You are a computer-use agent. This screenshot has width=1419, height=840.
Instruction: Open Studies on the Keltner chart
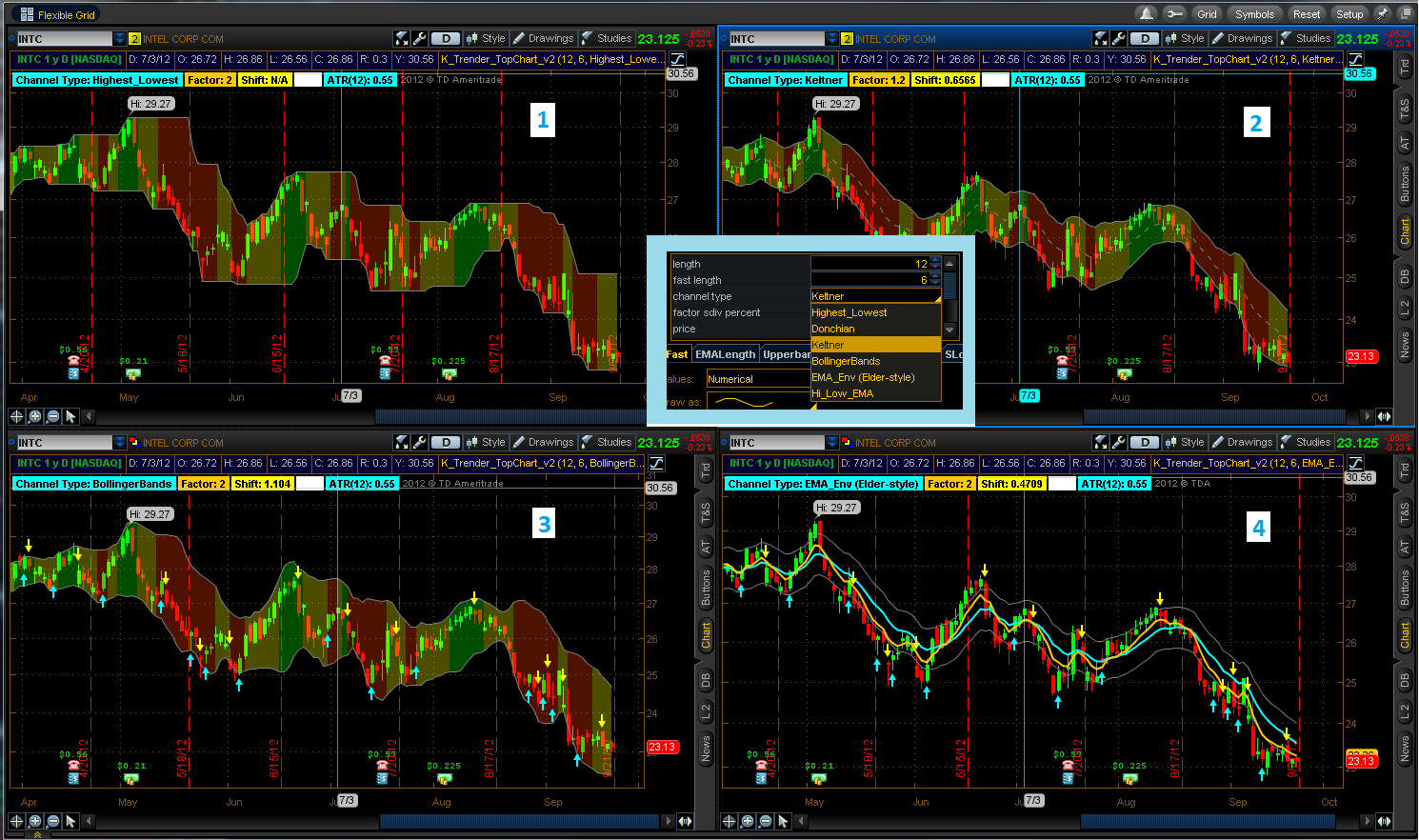click(1306, 39)
